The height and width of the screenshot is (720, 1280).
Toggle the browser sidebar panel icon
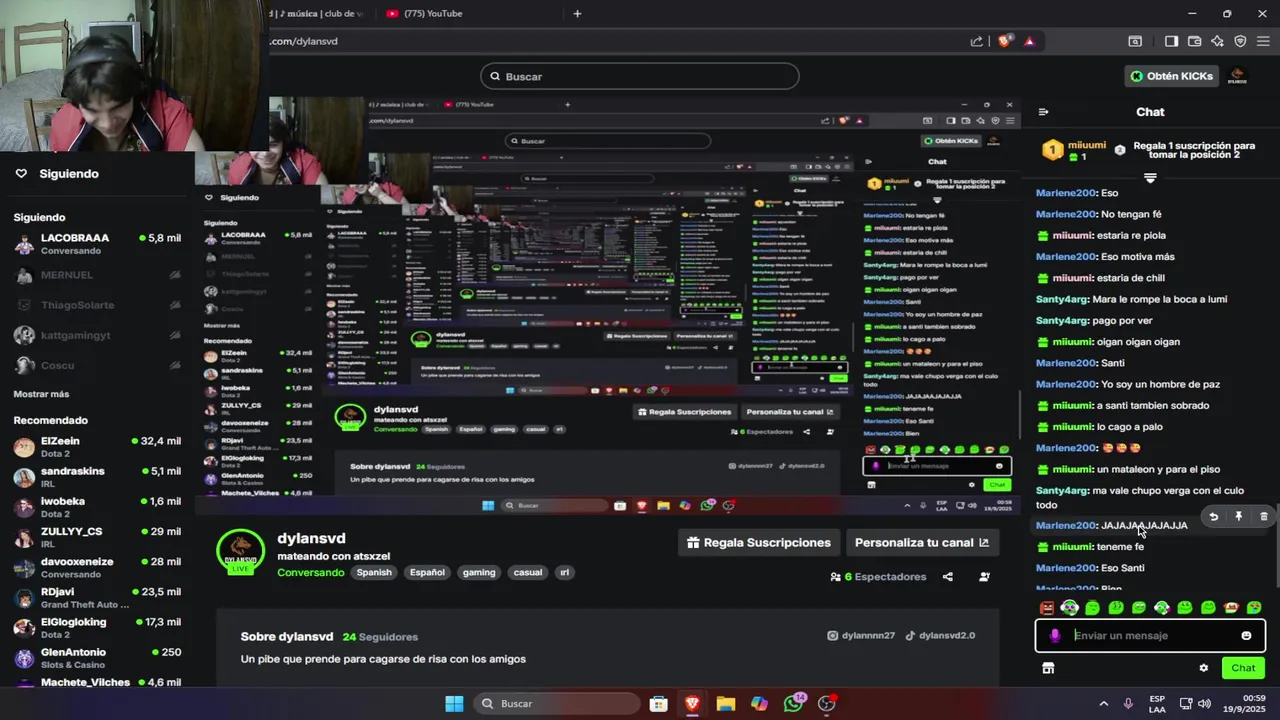(1171, 41)
